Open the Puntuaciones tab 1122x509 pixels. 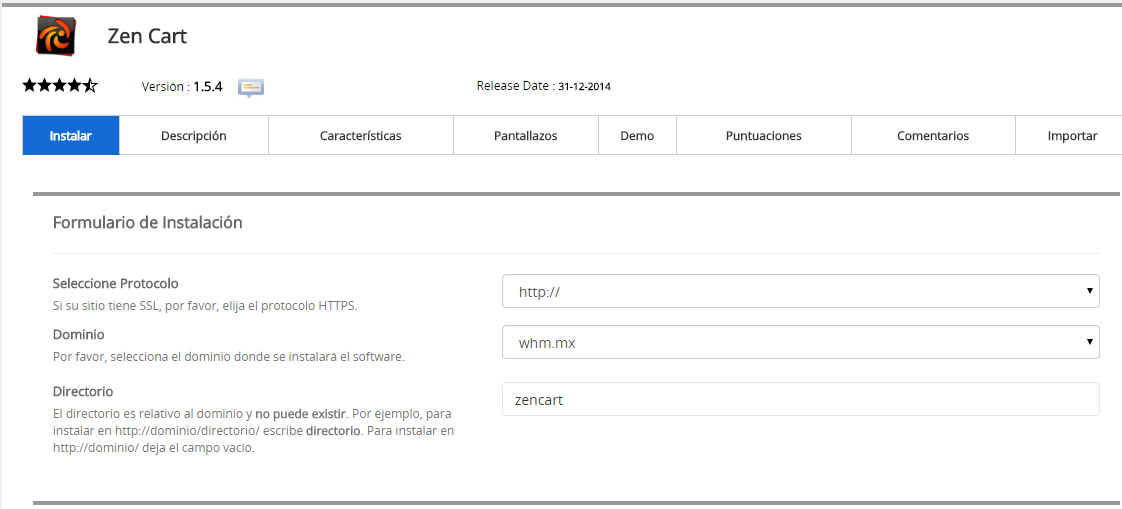763,136
